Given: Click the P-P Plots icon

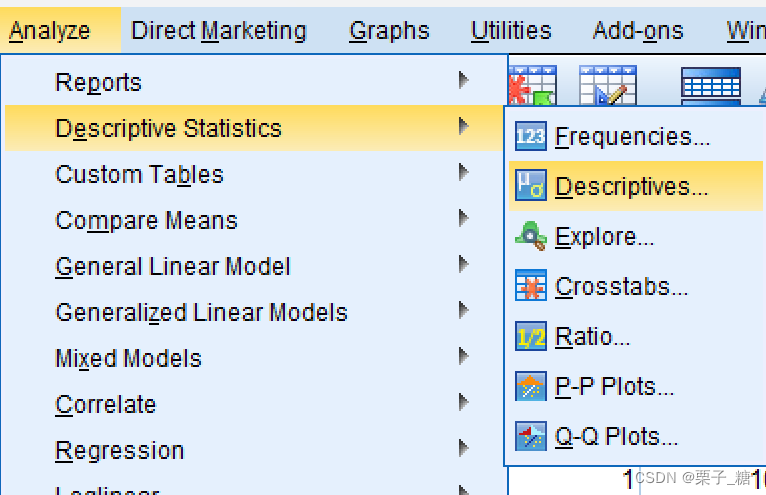Looking at the screenshot, I should coord(531,386).
